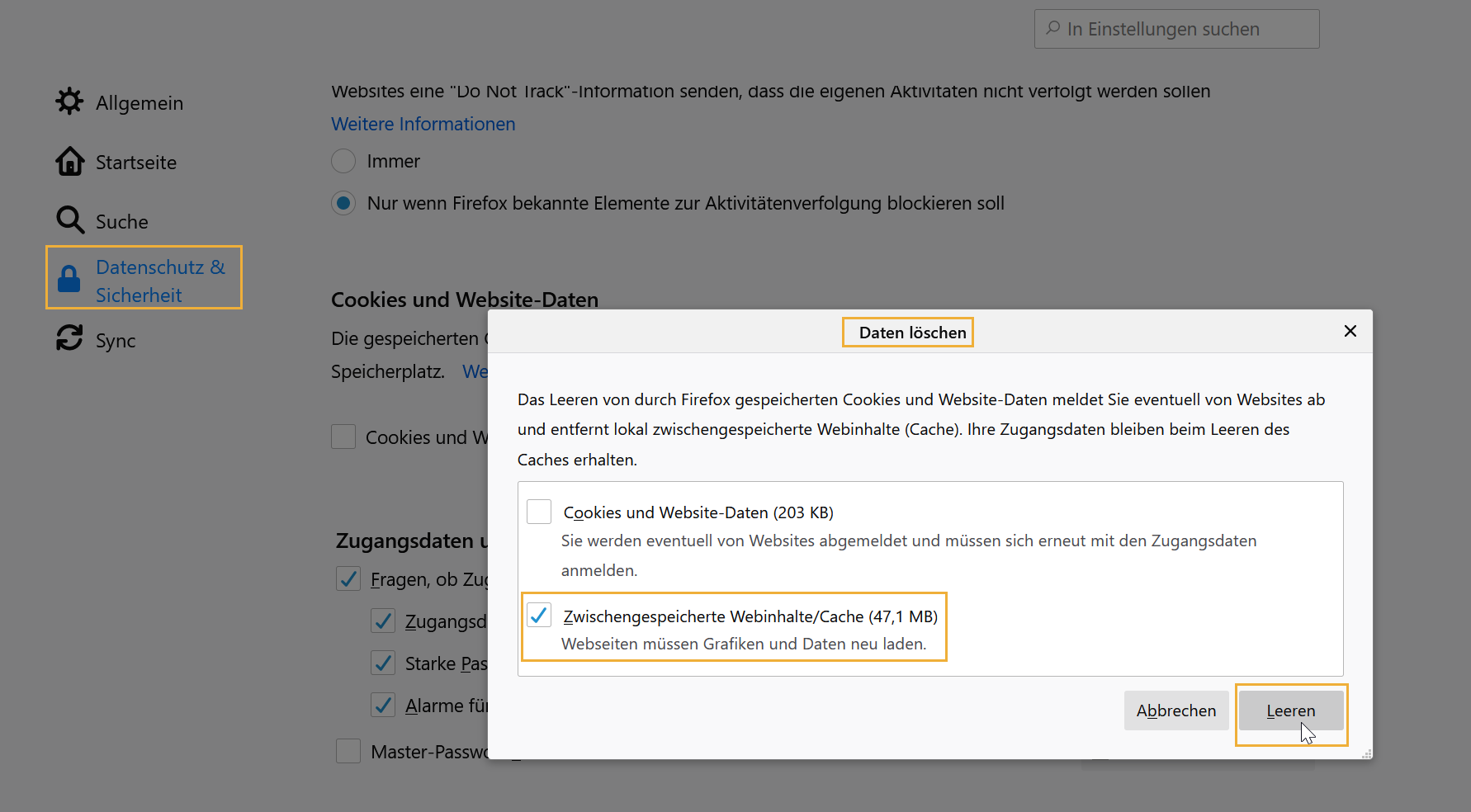The image size is (1471, 812).
Task: Select the Immer radio button
Action: (343, 161)
